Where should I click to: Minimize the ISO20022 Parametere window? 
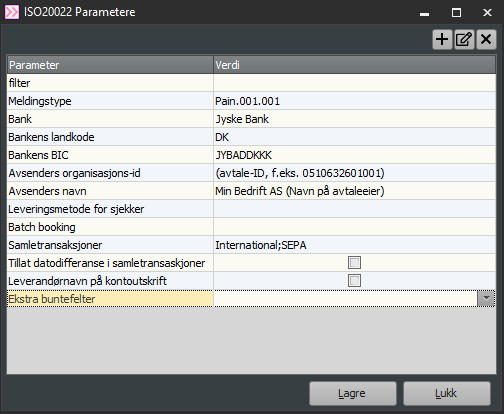pyautogui.click(x=424, y=13)
